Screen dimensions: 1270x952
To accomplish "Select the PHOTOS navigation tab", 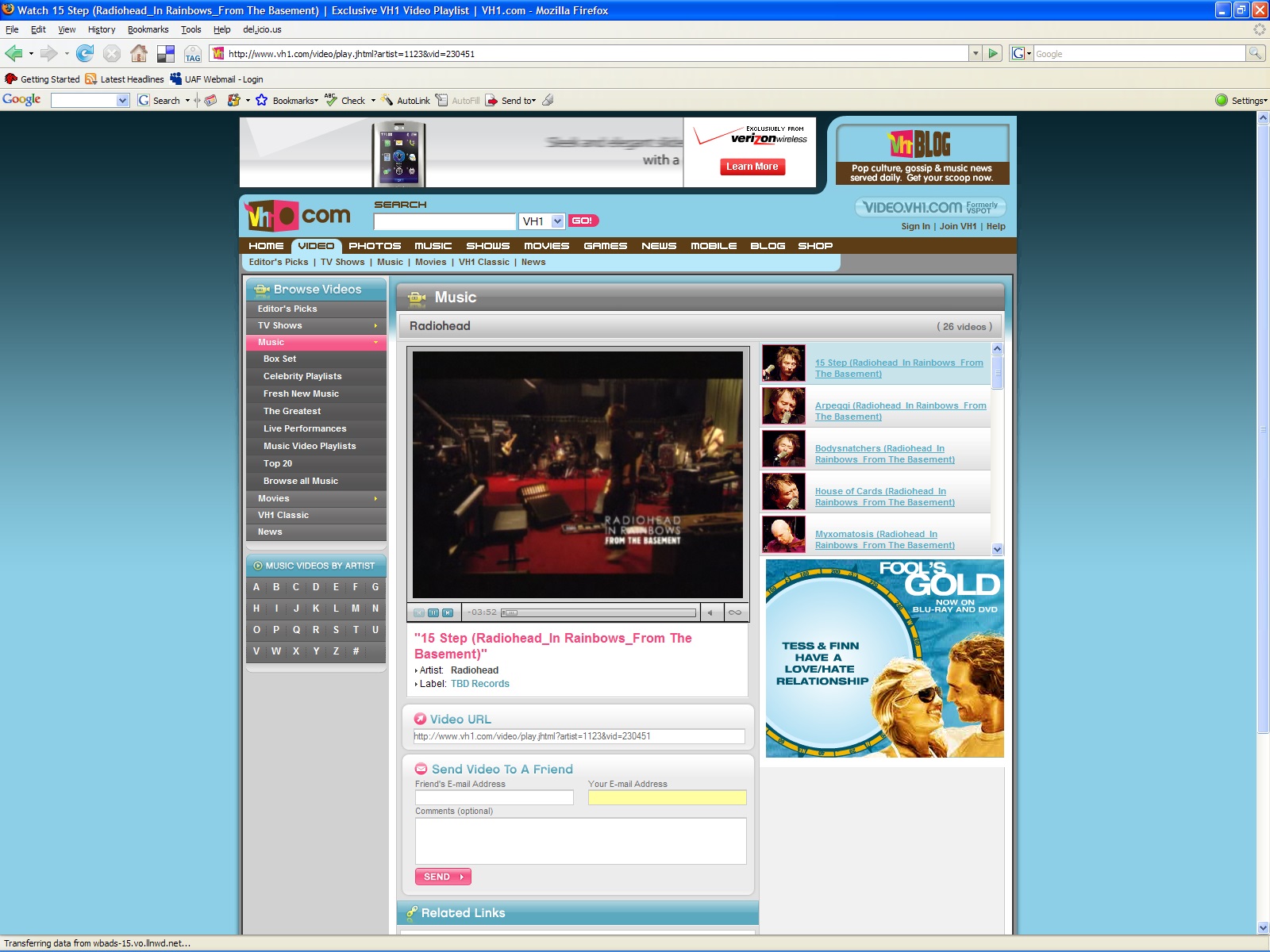I will pos(375,246).
